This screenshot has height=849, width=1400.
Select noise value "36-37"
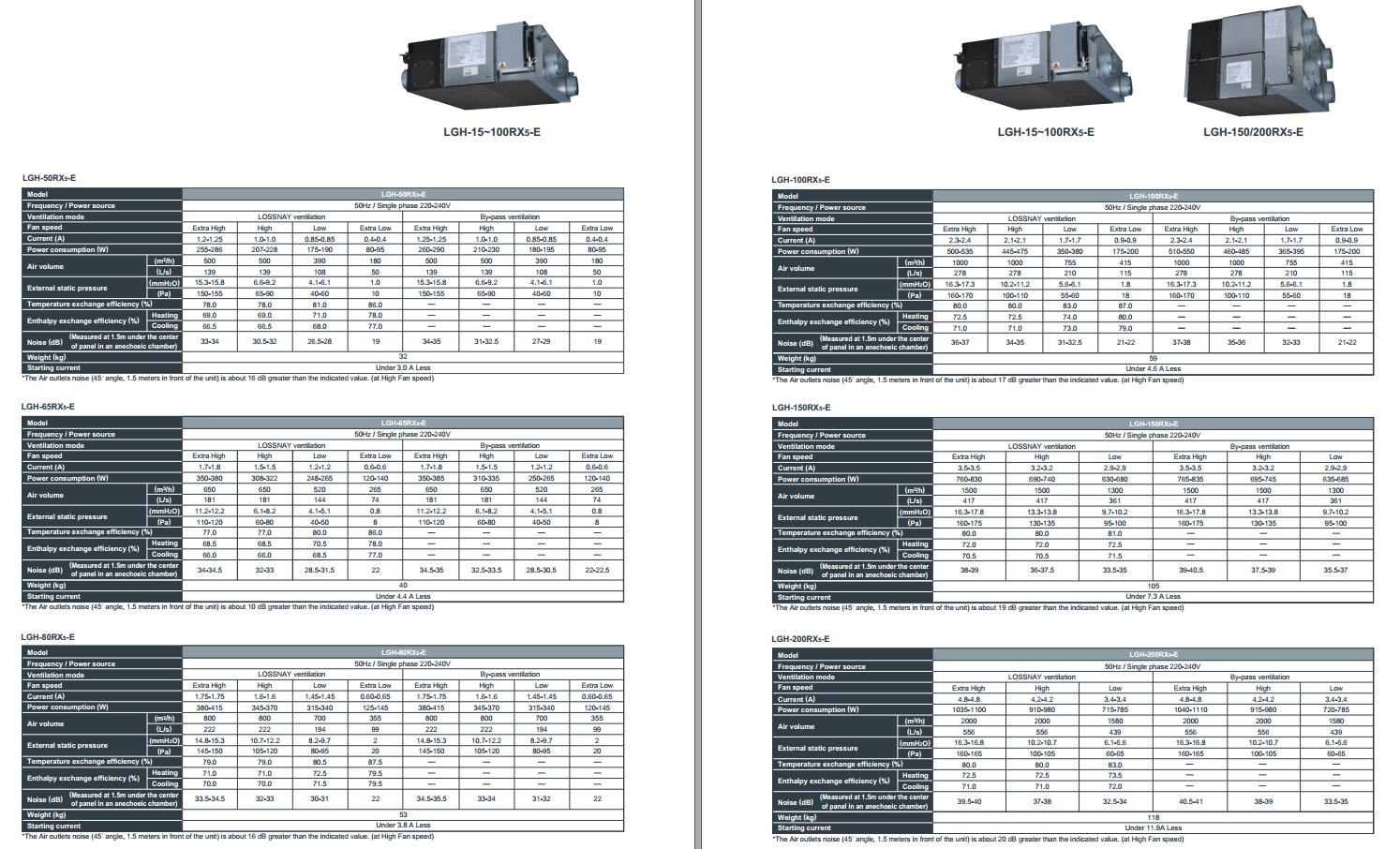[x=960, y=343]
